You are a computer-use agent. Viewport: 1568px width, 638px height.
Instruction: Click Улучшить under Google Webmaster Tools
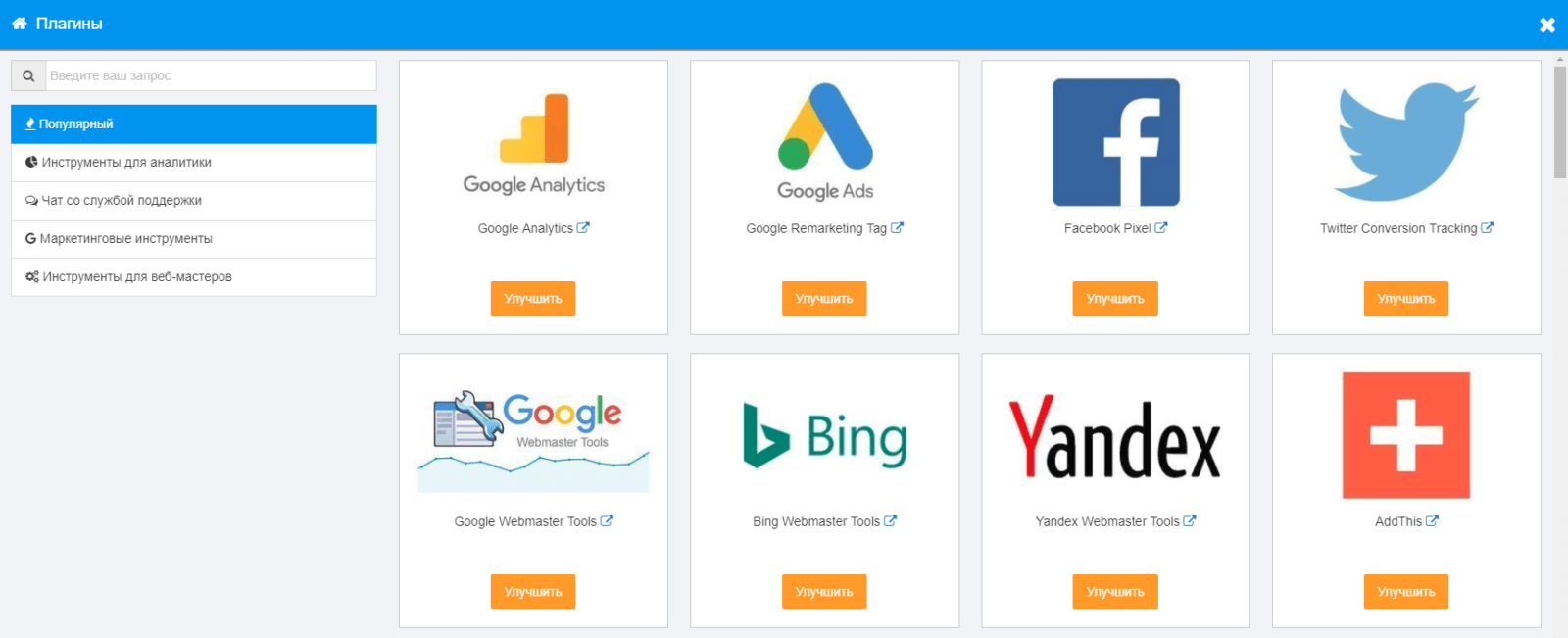(x=533, y=592)
